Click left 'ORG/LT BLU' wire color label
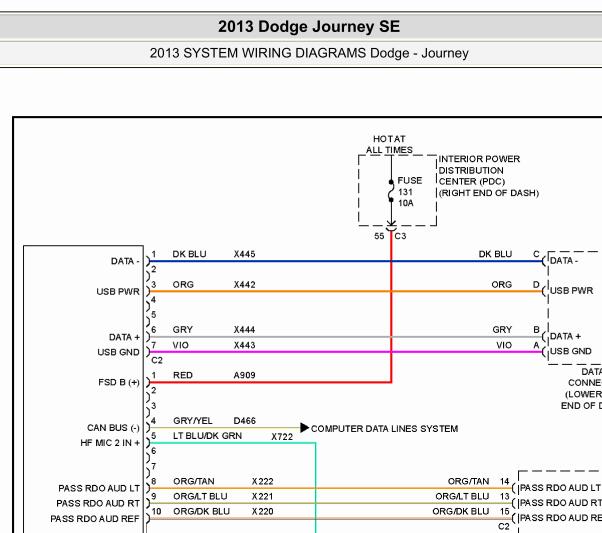 click(200, 497)
